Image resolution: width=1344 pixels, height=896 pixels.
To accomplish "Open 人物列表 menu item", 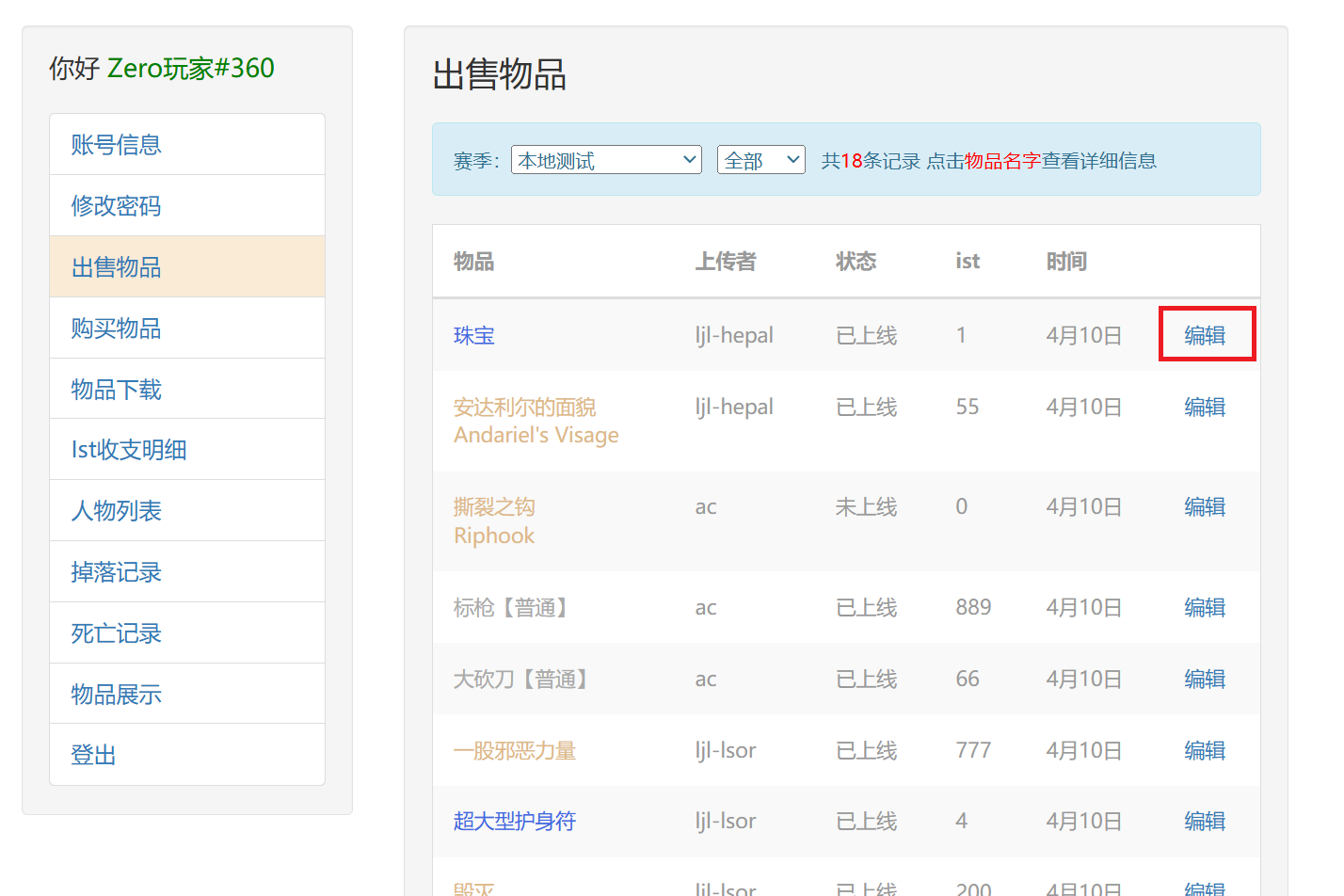I will [x=117, y=511].
